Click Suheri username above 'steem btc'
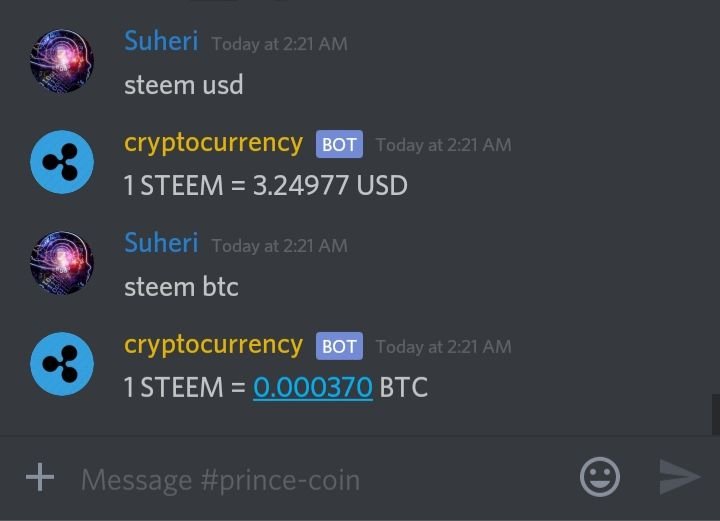This screenshot has height=521, width=720. [161, 242]
